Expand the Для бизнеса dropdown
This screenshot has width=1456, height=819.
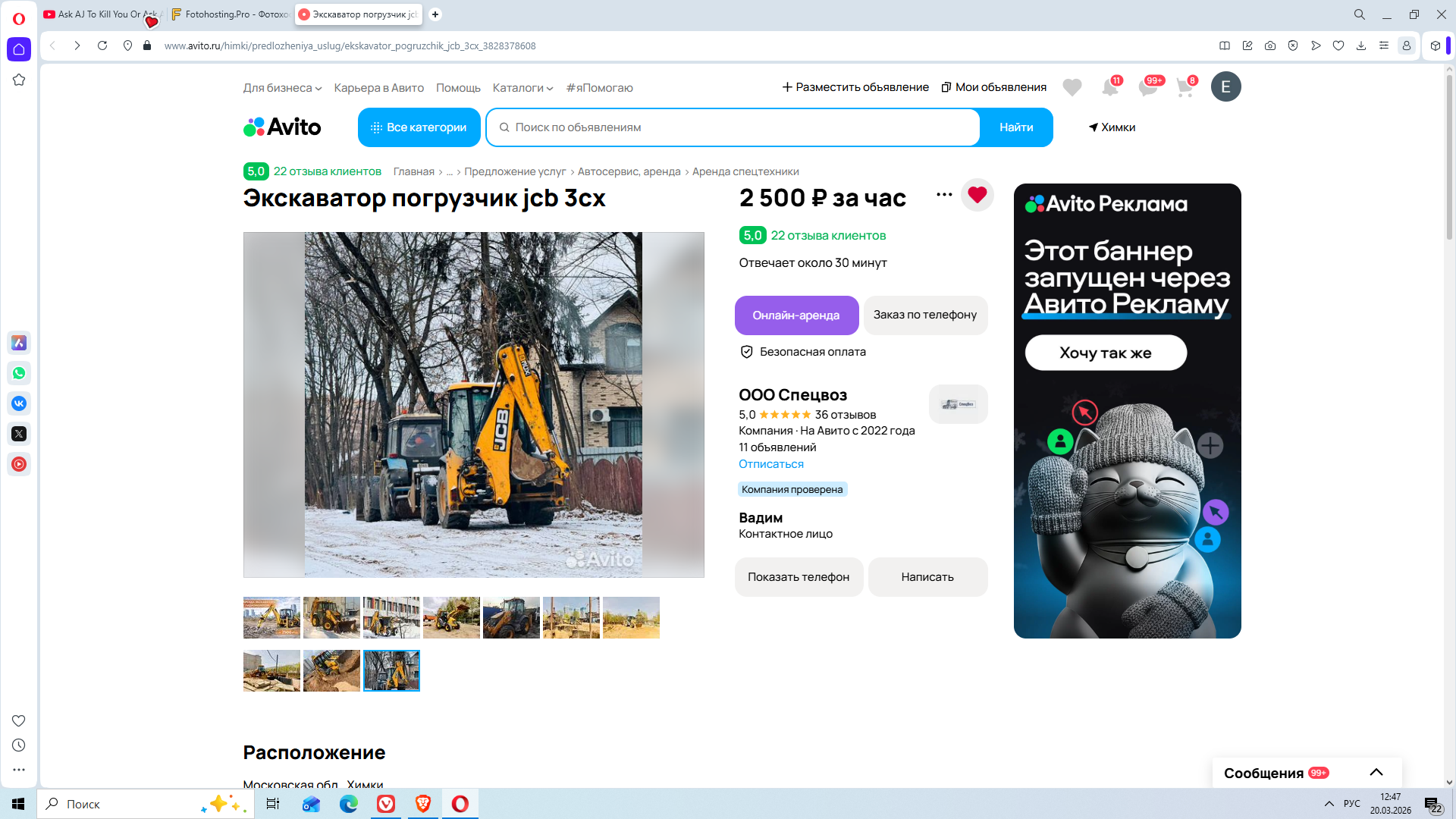point(282,88)
